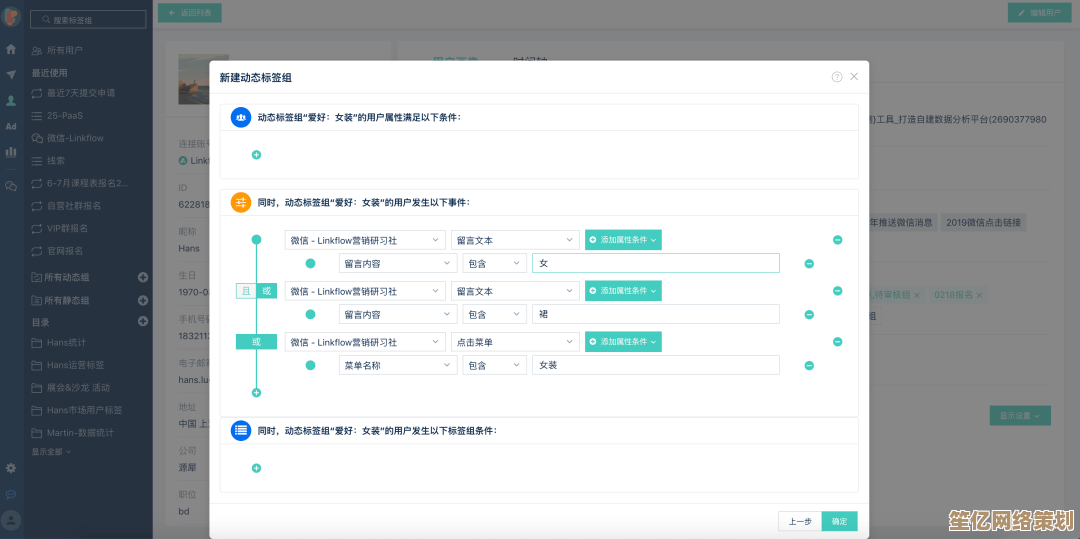Select 或 in the 且/或 connector toggle
The height and width of the screenshot is (539, 1080).
[266, 291]
